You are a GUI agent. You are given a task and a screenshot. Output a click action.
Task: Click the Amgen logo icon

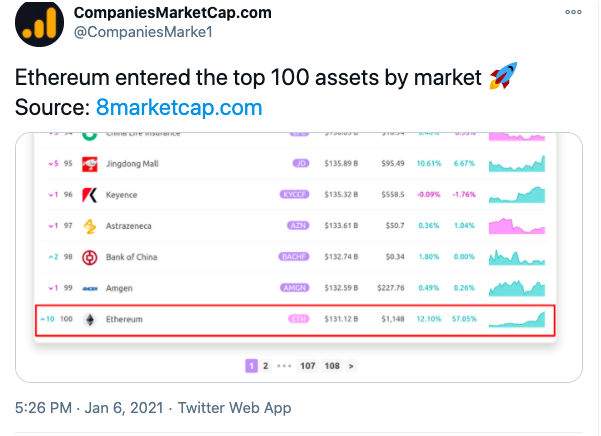[x=89, y=288]
